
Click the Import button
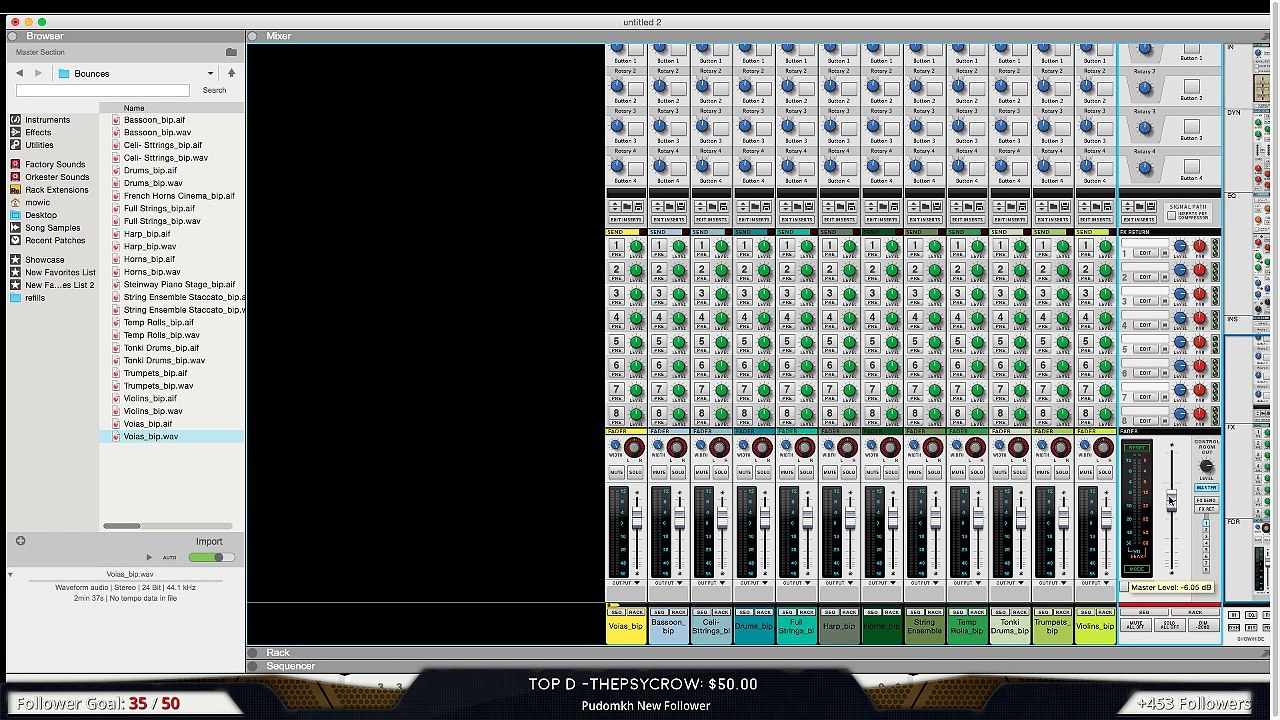[209, 541]
